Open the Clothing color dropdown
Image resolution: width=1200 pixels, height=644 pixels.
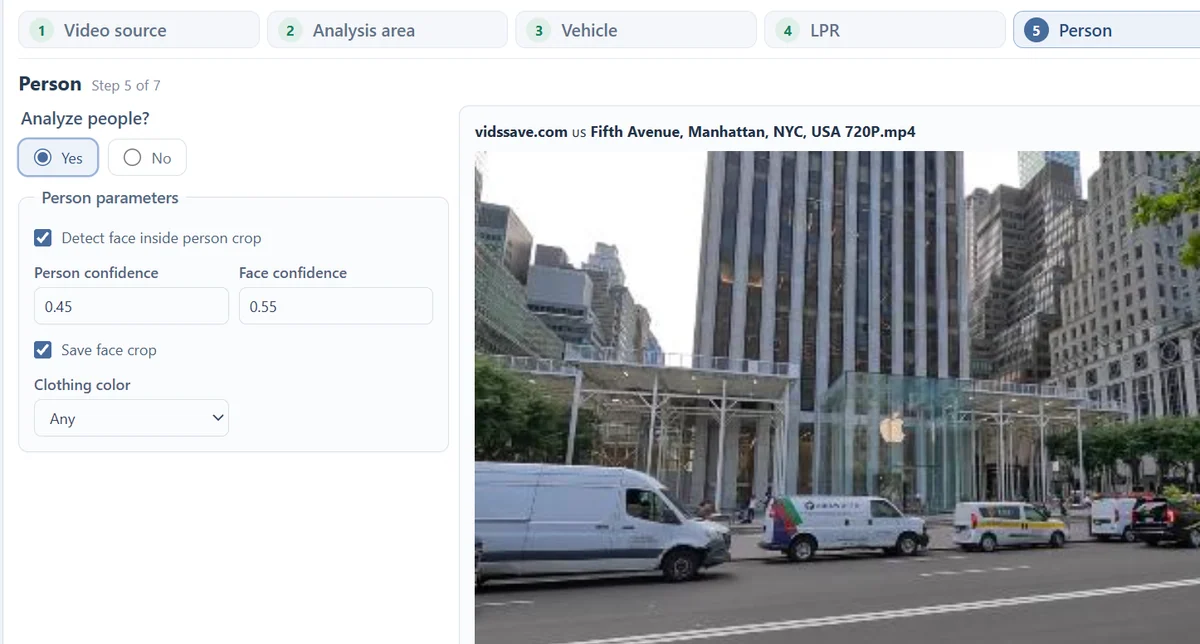pos(131,418)
